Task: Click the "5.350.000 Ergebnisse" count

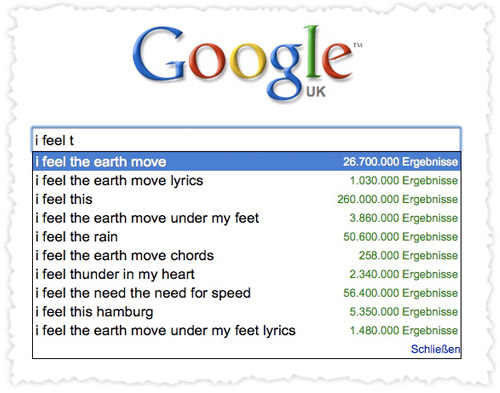Action: click(403, 312)
